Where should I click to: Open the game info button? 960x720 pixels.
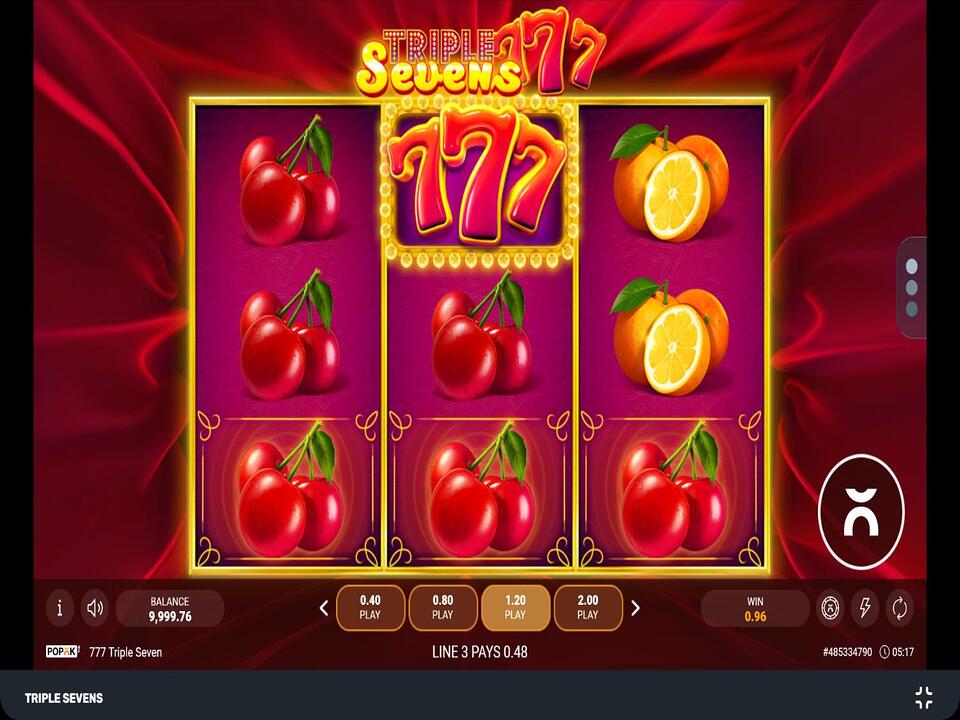coord(59,608)
